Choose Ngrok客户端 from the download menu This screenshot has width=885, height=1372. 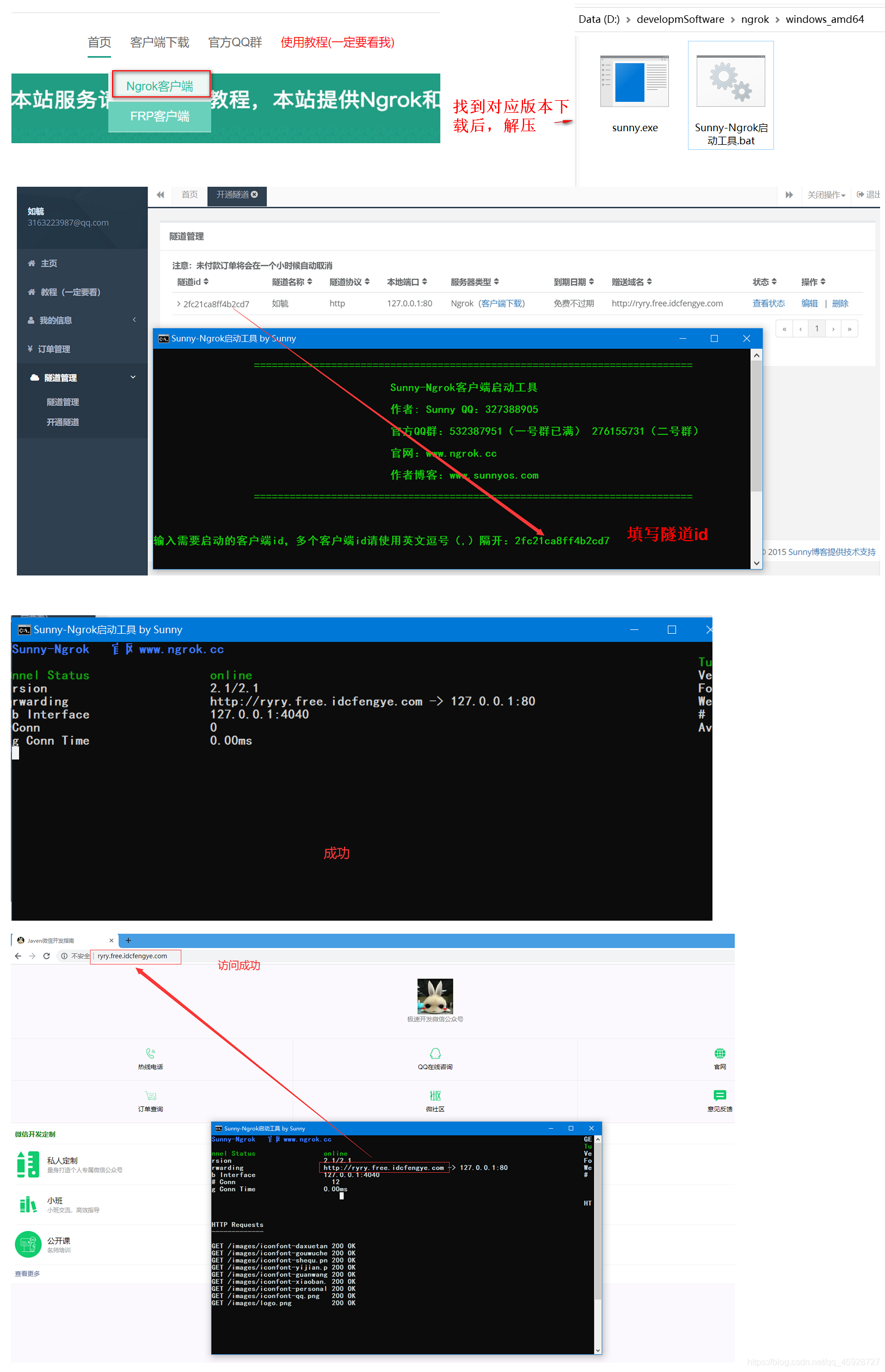coord(160,86)
